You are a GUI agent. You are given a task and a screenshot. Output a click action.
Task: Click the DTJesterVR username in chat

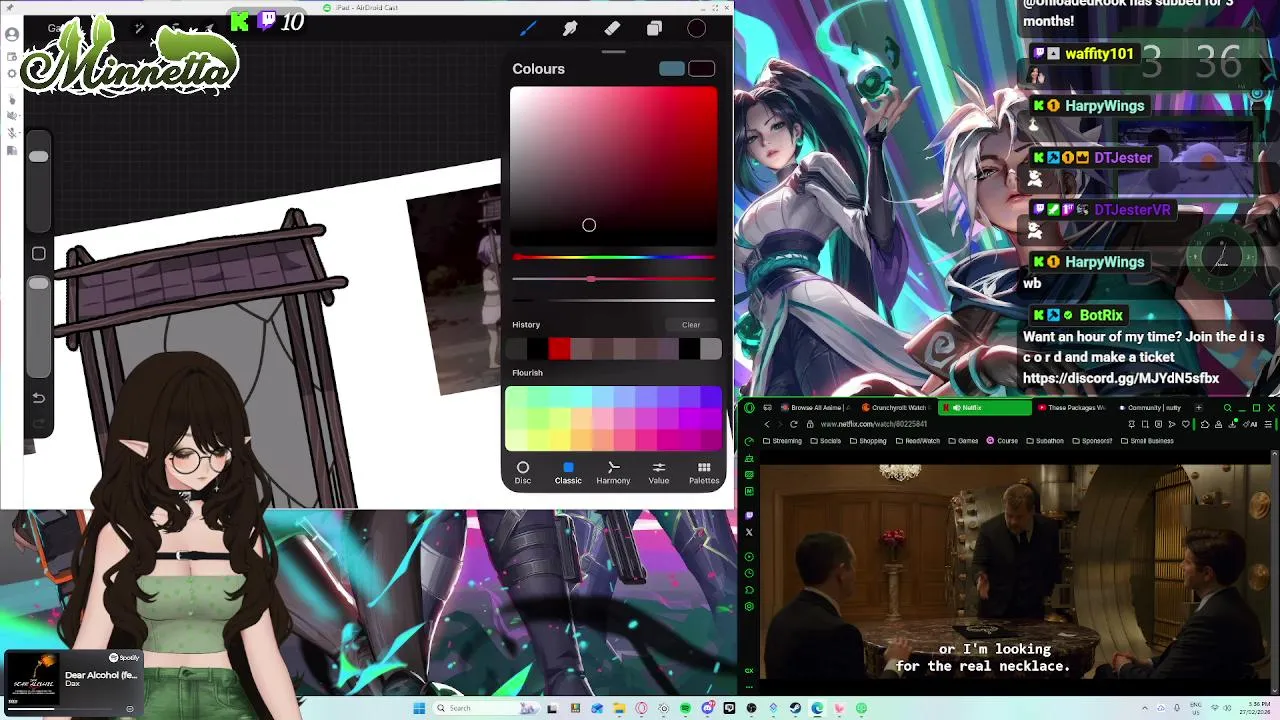[1132, 210]
